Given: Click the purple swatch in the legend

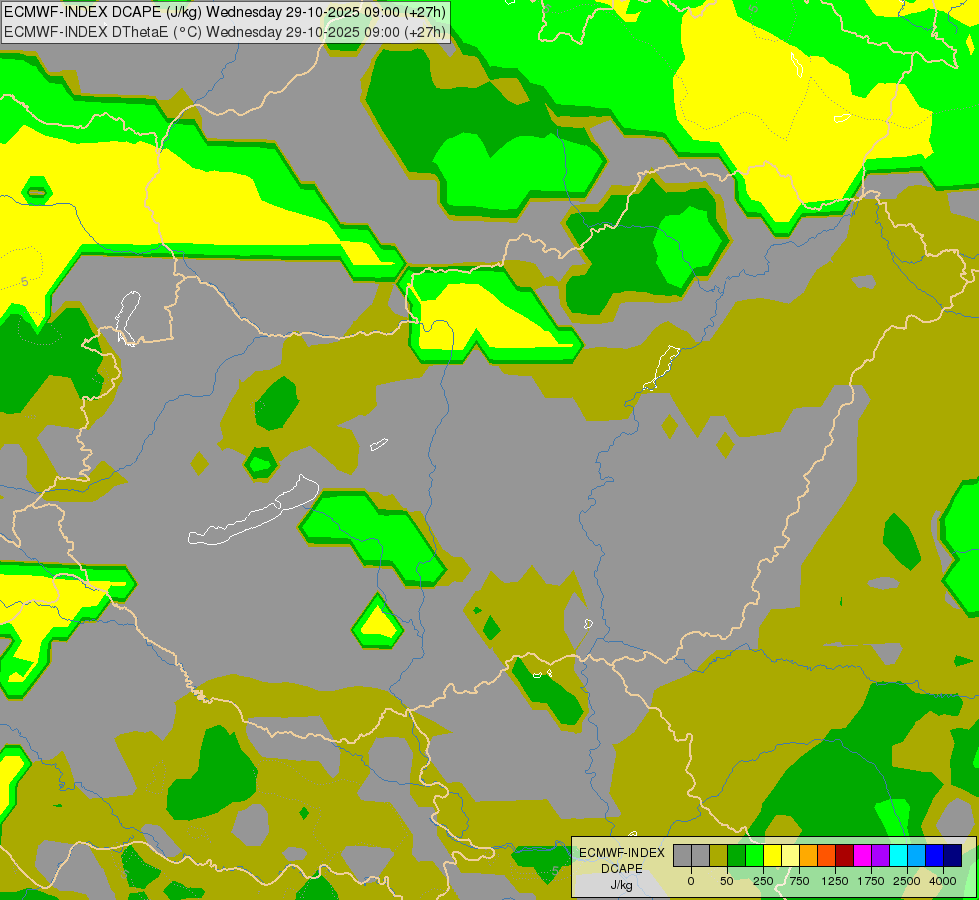Looking at the screenshot, I should [x=880, y=855].
